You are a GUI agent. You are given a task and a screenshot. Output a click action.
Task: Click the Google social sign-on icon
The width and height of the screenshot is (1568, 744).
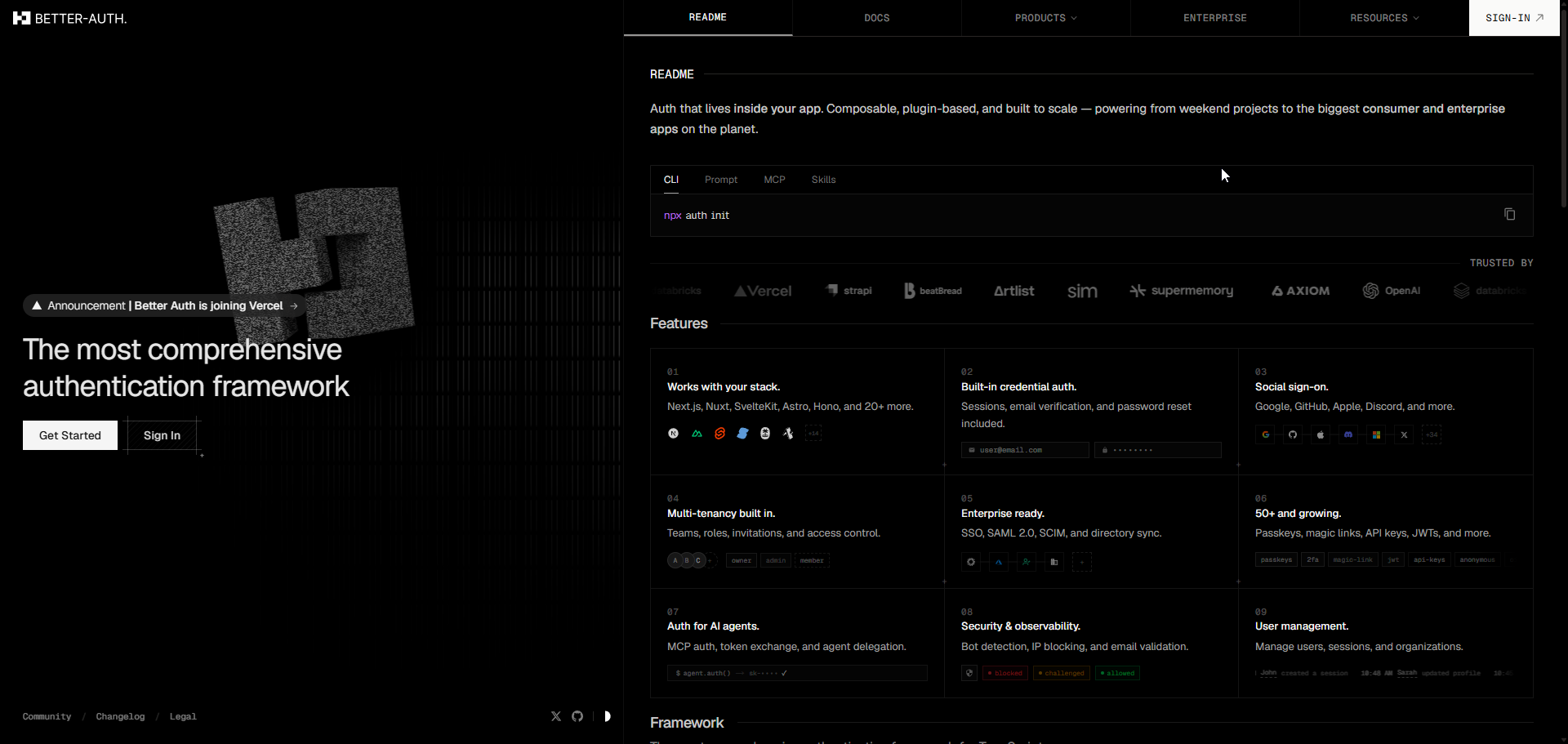(1266, 434)
